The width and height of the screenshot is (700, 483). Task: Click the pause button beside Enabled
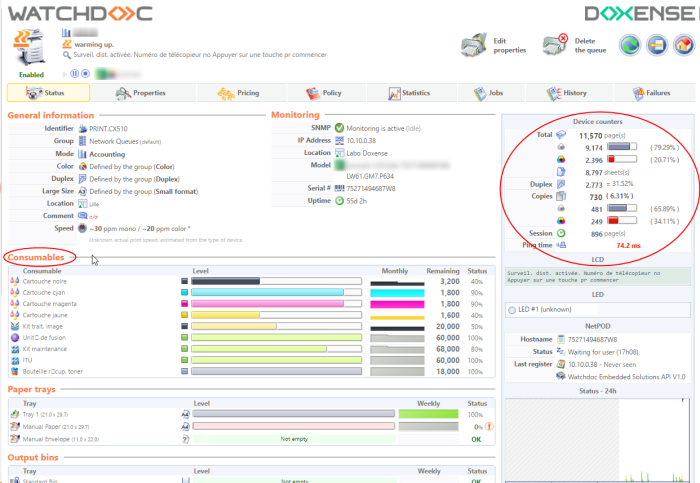pyautogui.click(x=73, y=74)
